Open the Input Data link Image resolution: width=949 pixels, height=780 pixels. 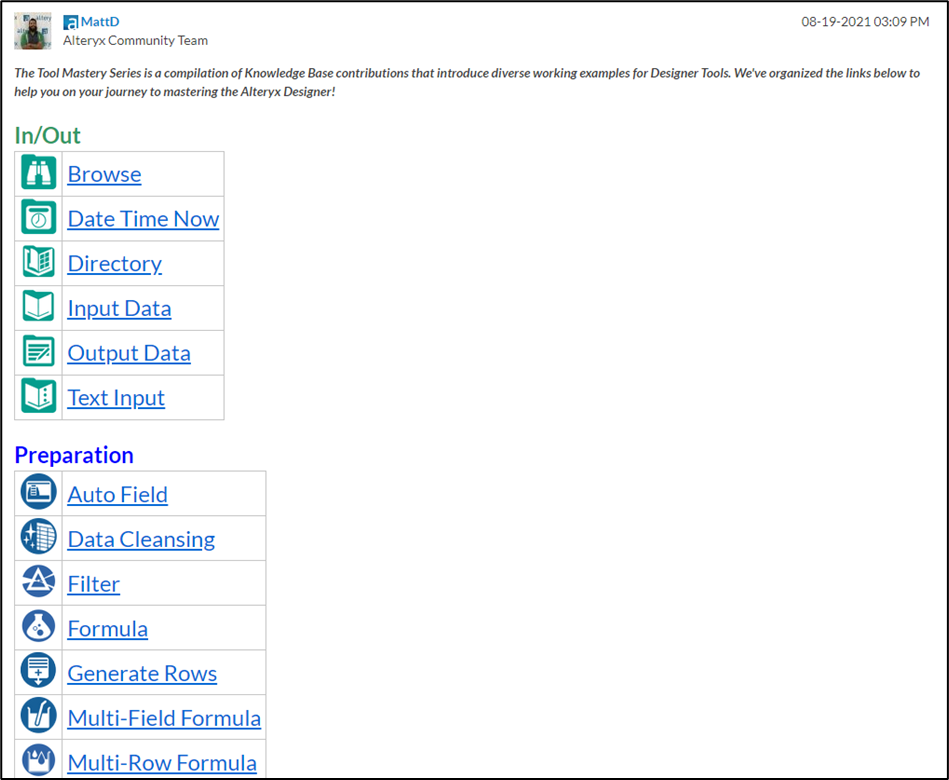click(119, 309)
